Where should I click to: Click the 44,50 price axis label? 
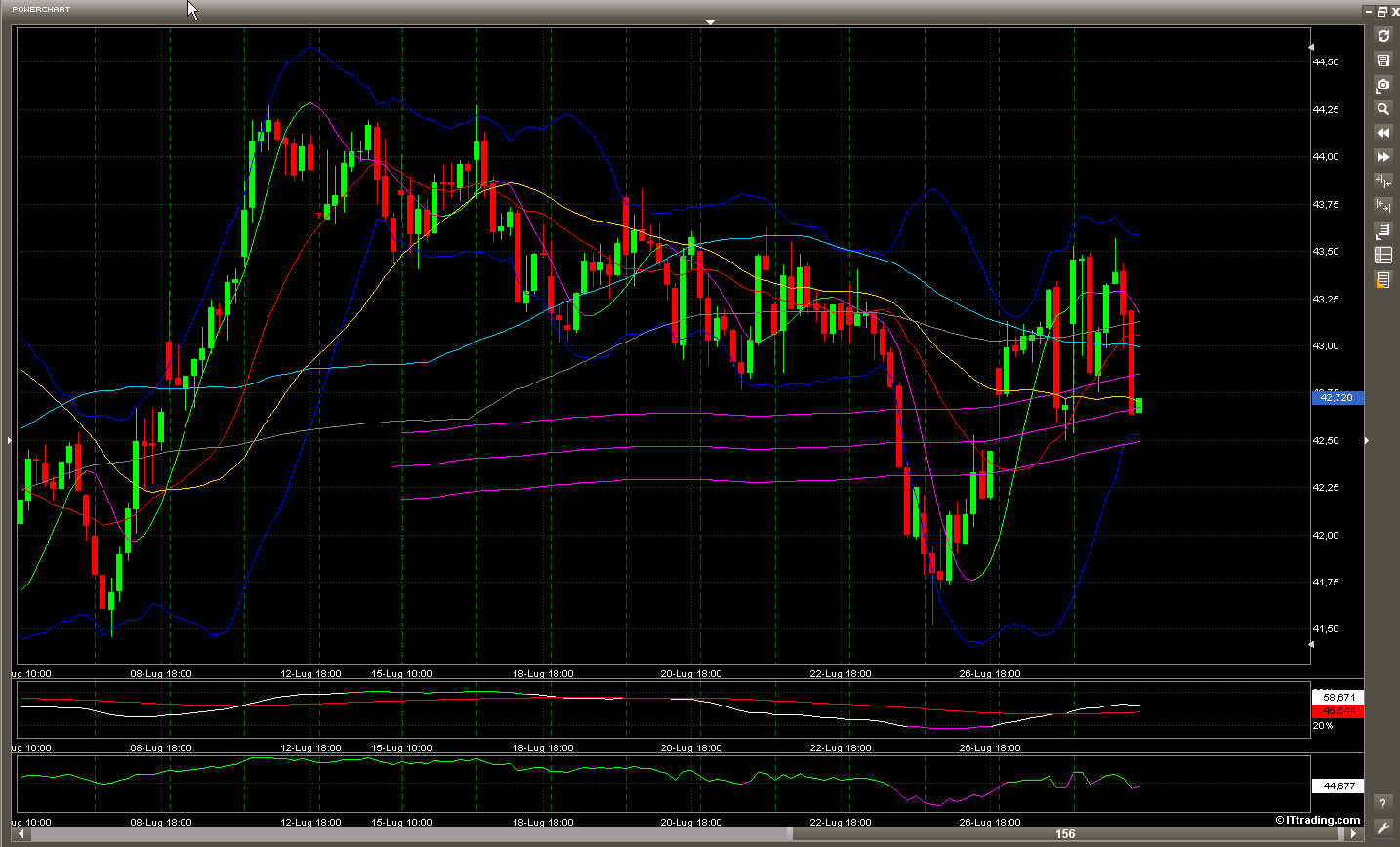click(x=1326, y=61)
